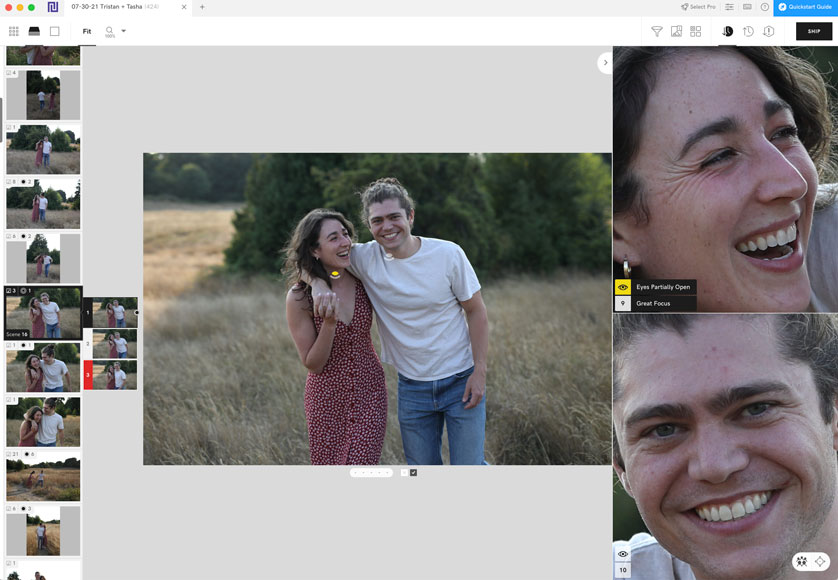Click the Narrative Select logo icon
This screenshot has width=838, height=580.
coord(53,7)
